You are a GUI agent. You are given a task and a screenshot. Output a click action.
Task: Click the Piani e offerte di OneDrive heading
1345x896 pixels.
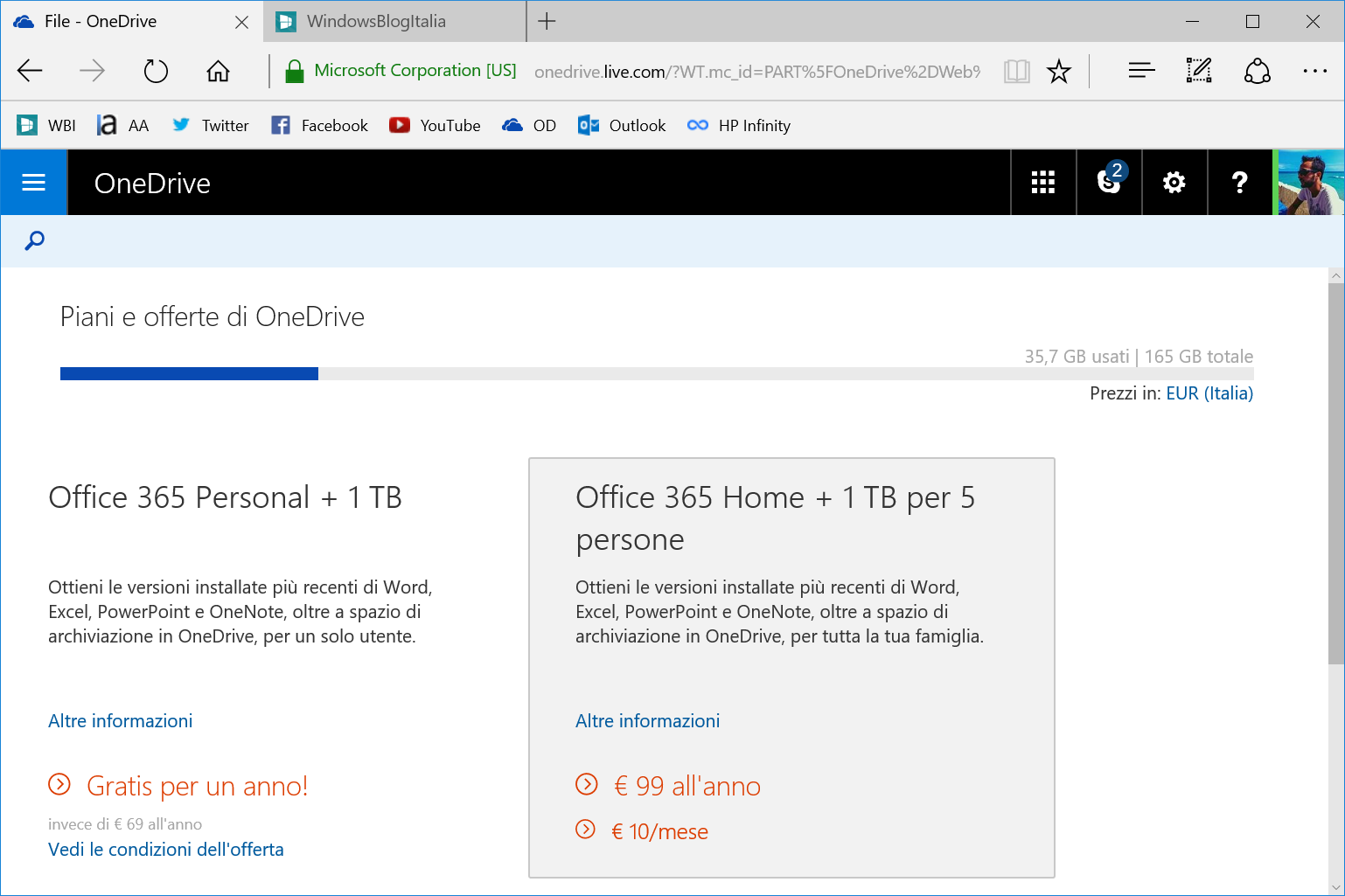(x=213, y=316)
